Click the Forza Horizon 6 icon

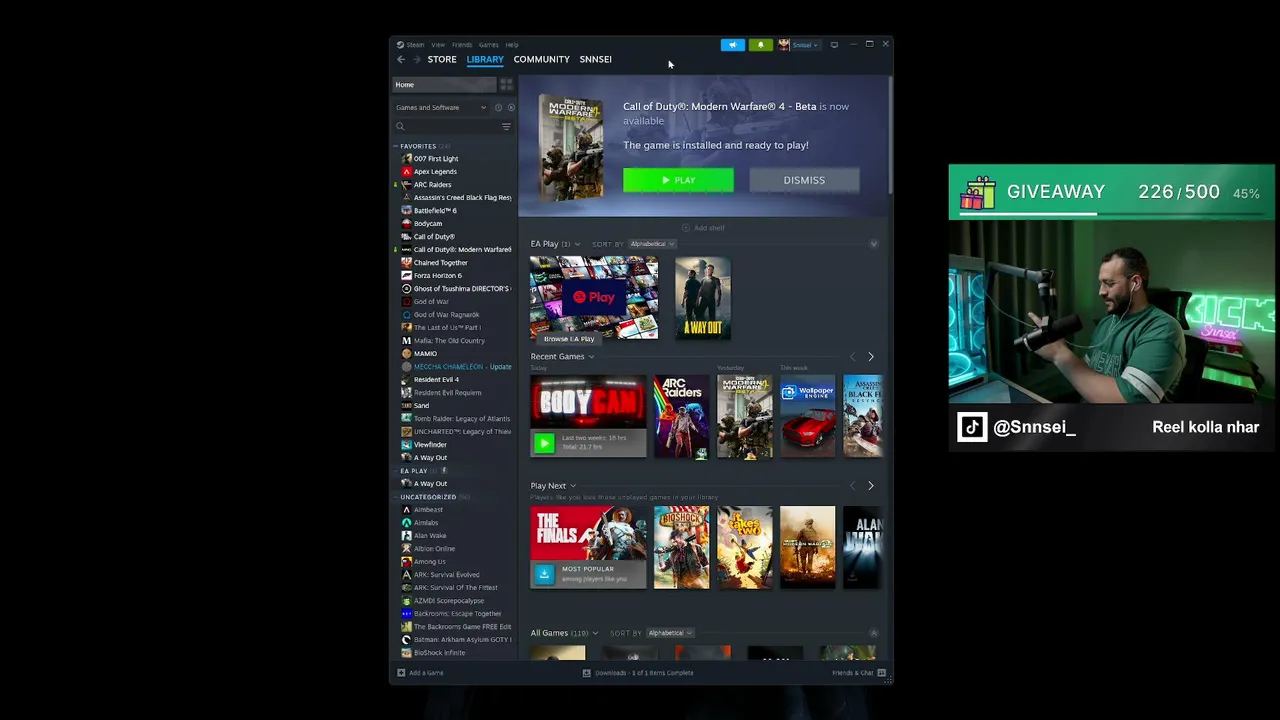pyautogui.click(x=406, y=276)
